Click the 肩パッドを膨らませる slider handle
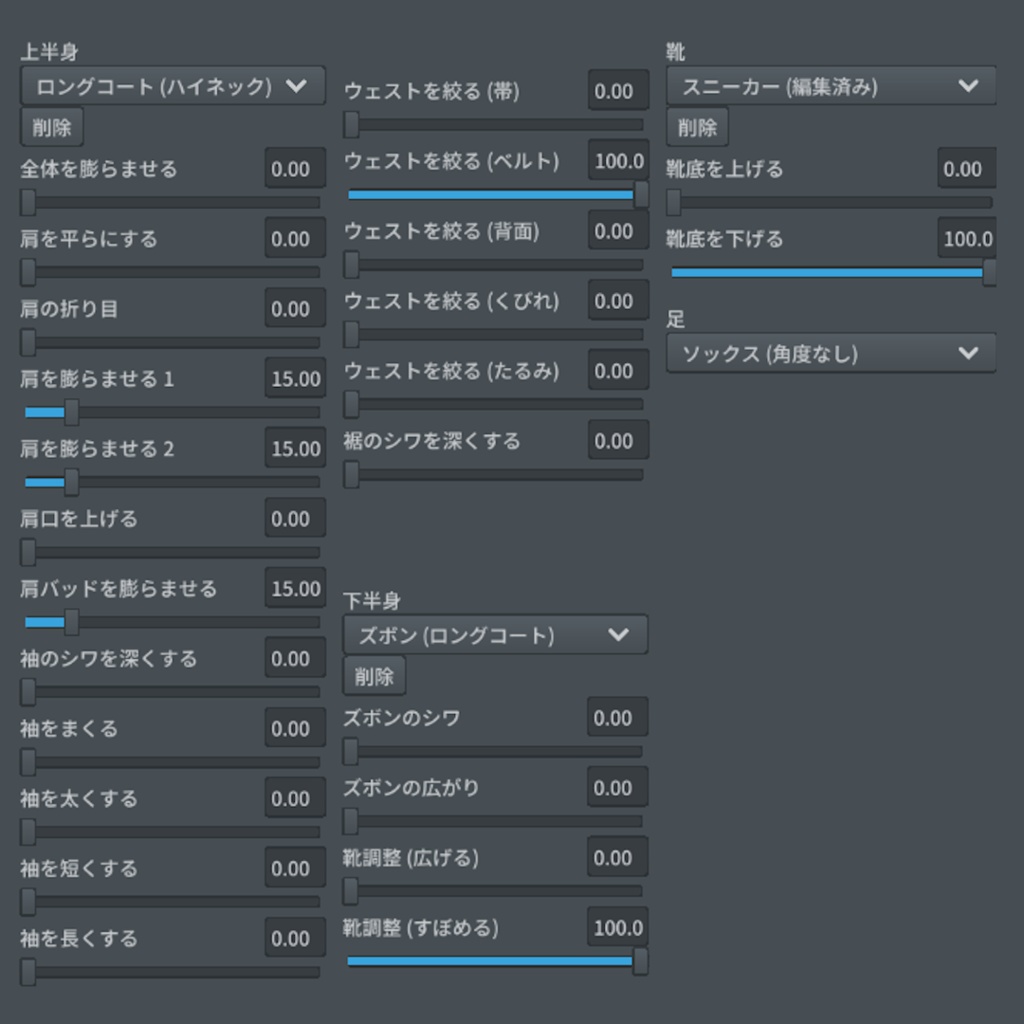 coord(70,622)
